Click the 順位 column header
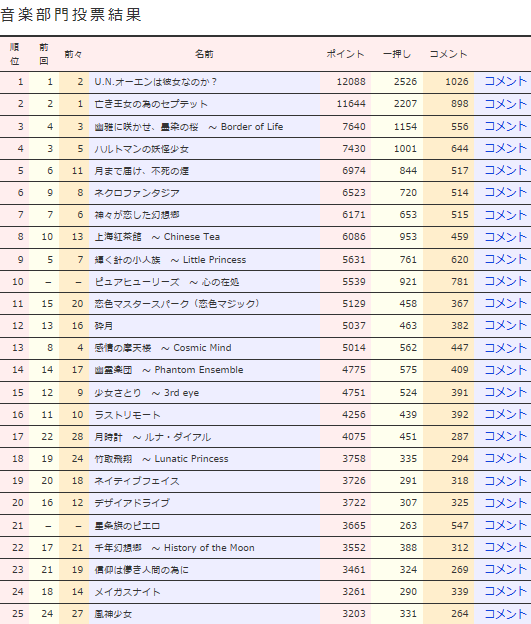This screenshot has height=624, width=531. point(15,54)
